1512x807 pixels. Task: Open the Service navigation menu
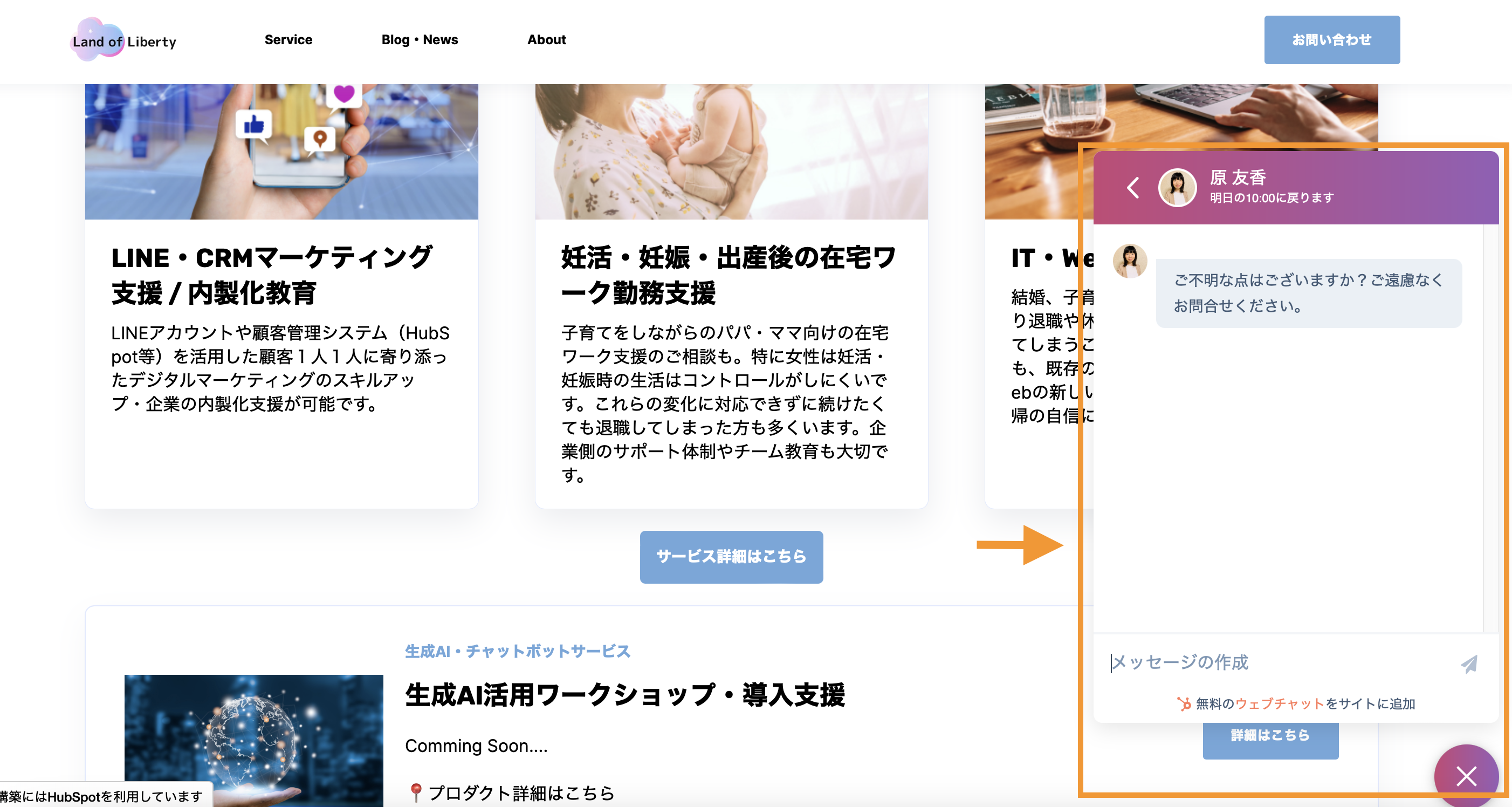pos(289,39)
